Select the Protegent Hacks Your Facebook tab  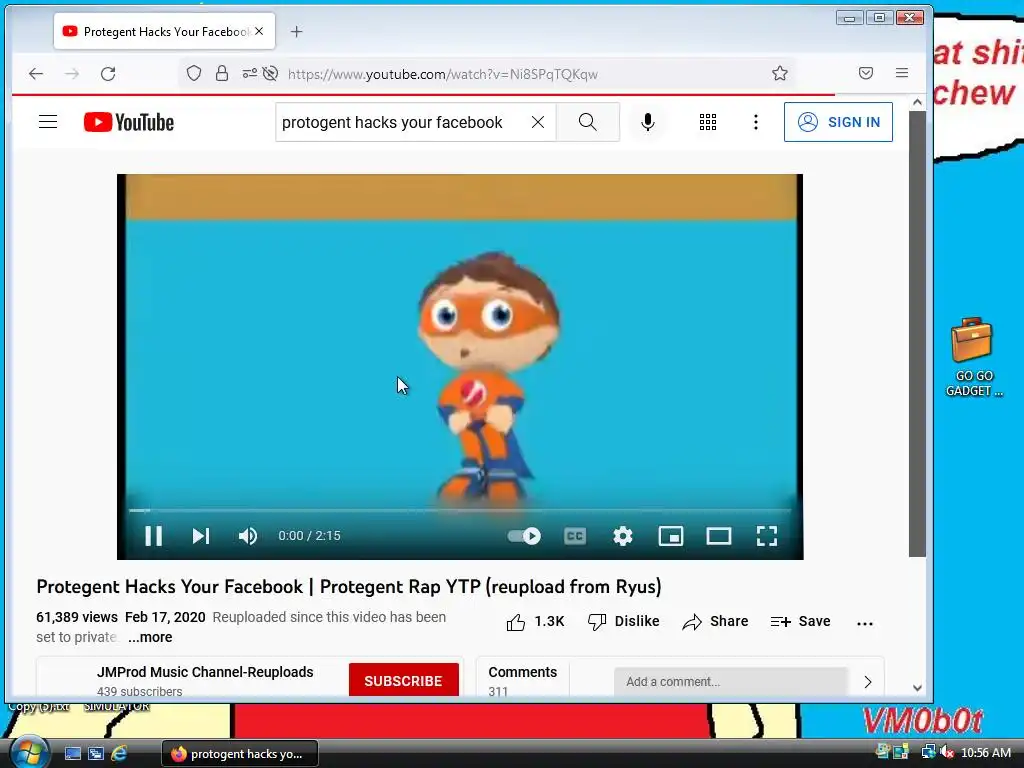(165, 31)
